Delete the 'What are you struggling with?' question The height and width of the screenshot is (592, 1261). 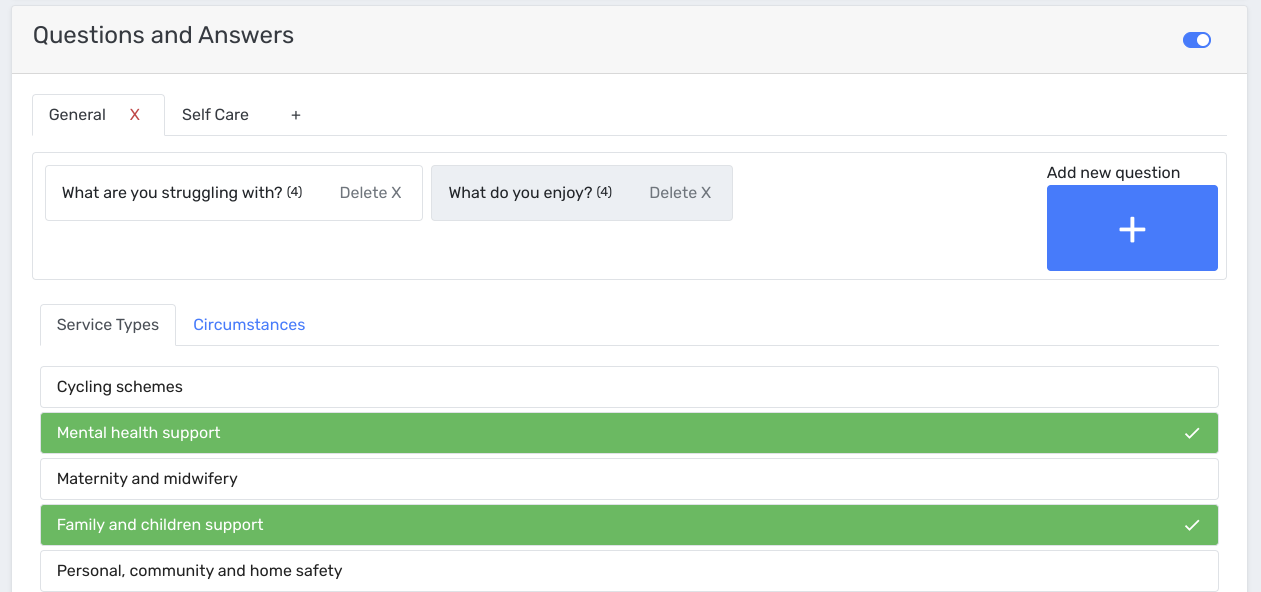tap(370, 193)
